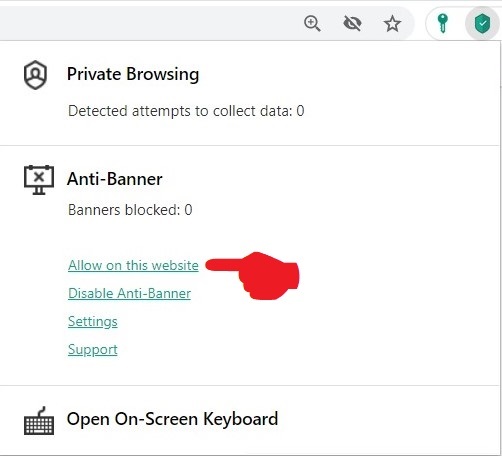Select the Anti-Banner heading
502x456 pixels.
click(x=115, y=179)
